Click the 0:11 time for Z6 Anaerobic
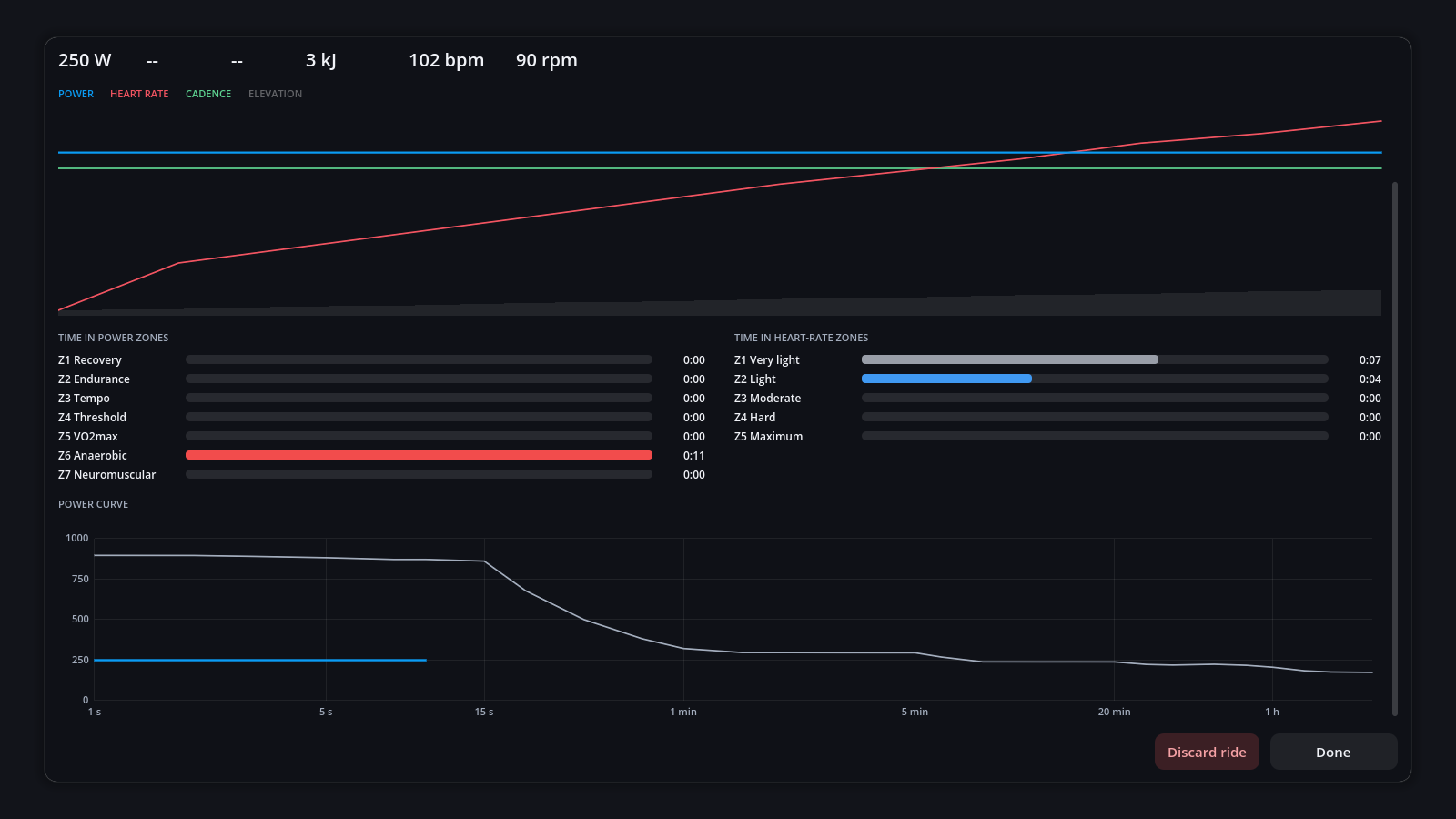 [694, 456]
